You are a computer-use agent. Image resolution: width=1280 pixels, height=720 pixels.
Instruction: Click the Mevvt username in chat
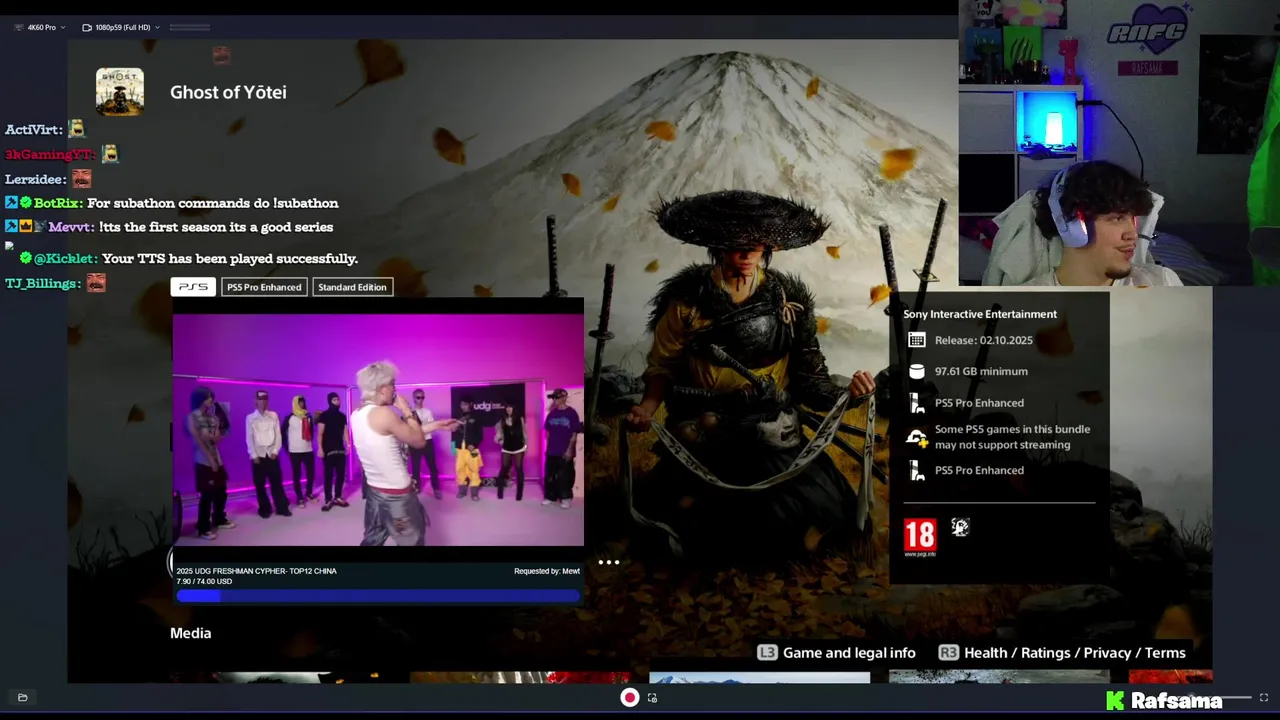(70, 227)
